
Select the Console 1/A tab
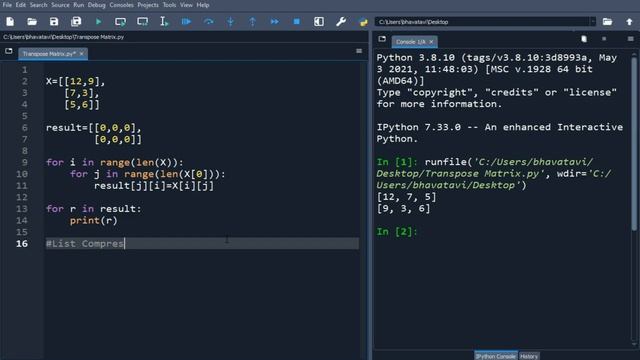(410, 42)
